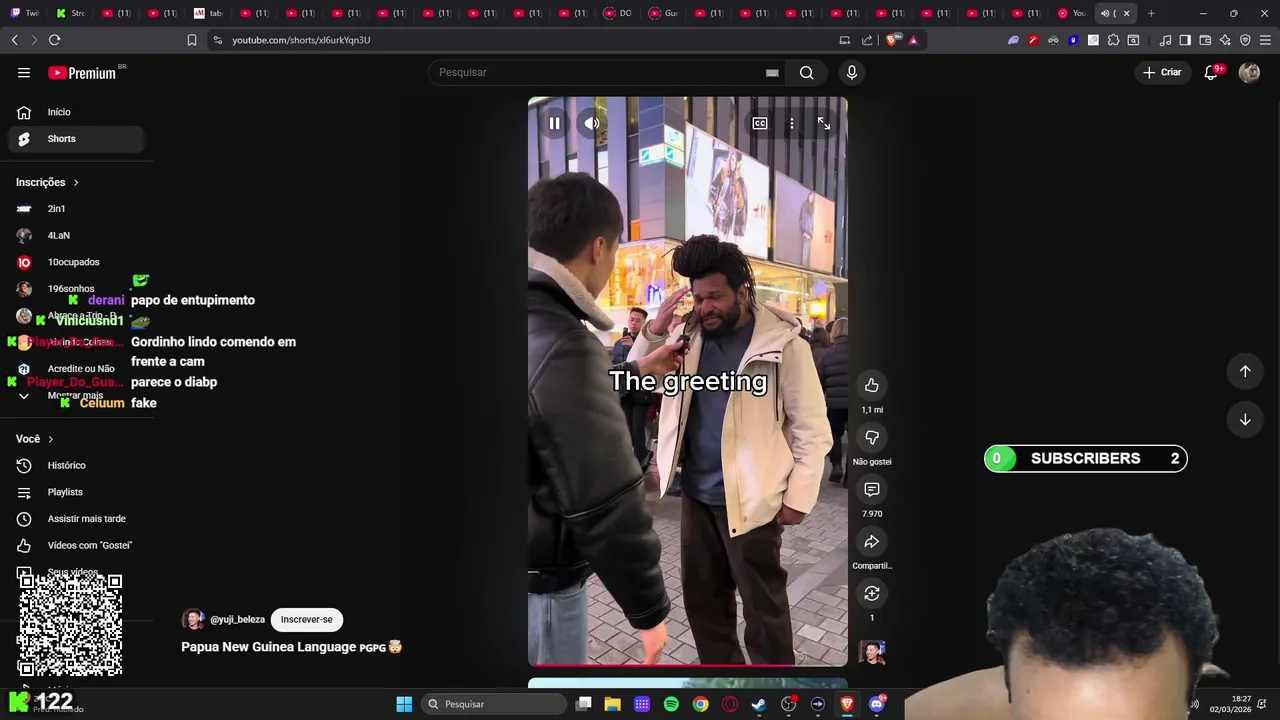Open the taskbar clock showing 18:27
This screenshot has width=1280, height=720.
(1230, 704)
